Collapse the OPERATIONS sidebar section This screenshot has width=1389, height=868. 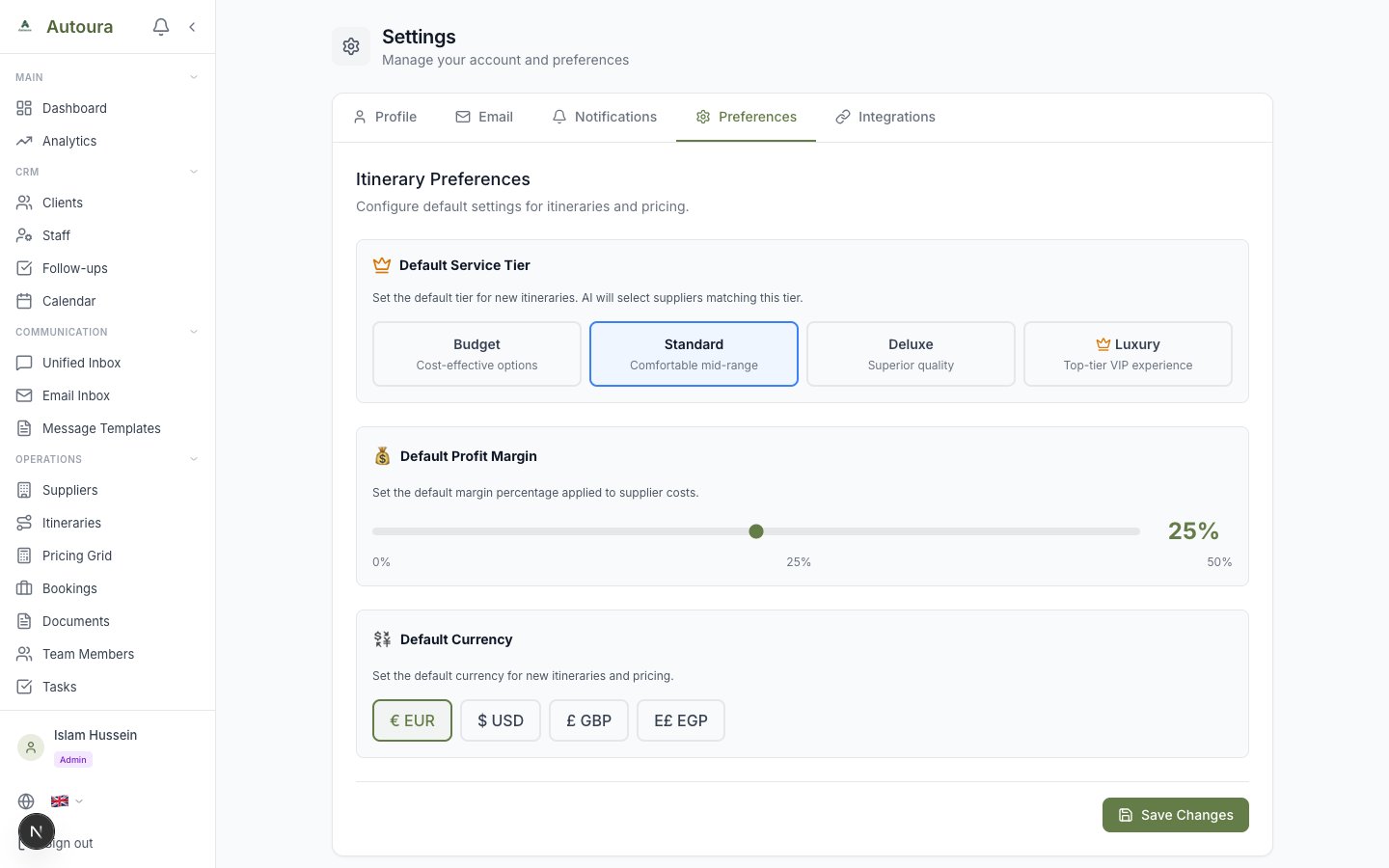(194, 459)
